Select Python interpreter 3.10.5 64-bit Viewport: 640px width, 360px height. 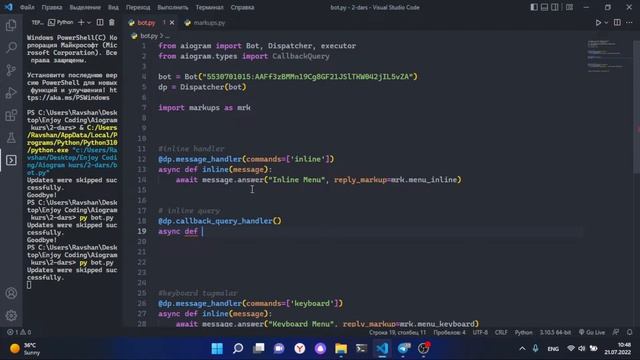point(555,332)
